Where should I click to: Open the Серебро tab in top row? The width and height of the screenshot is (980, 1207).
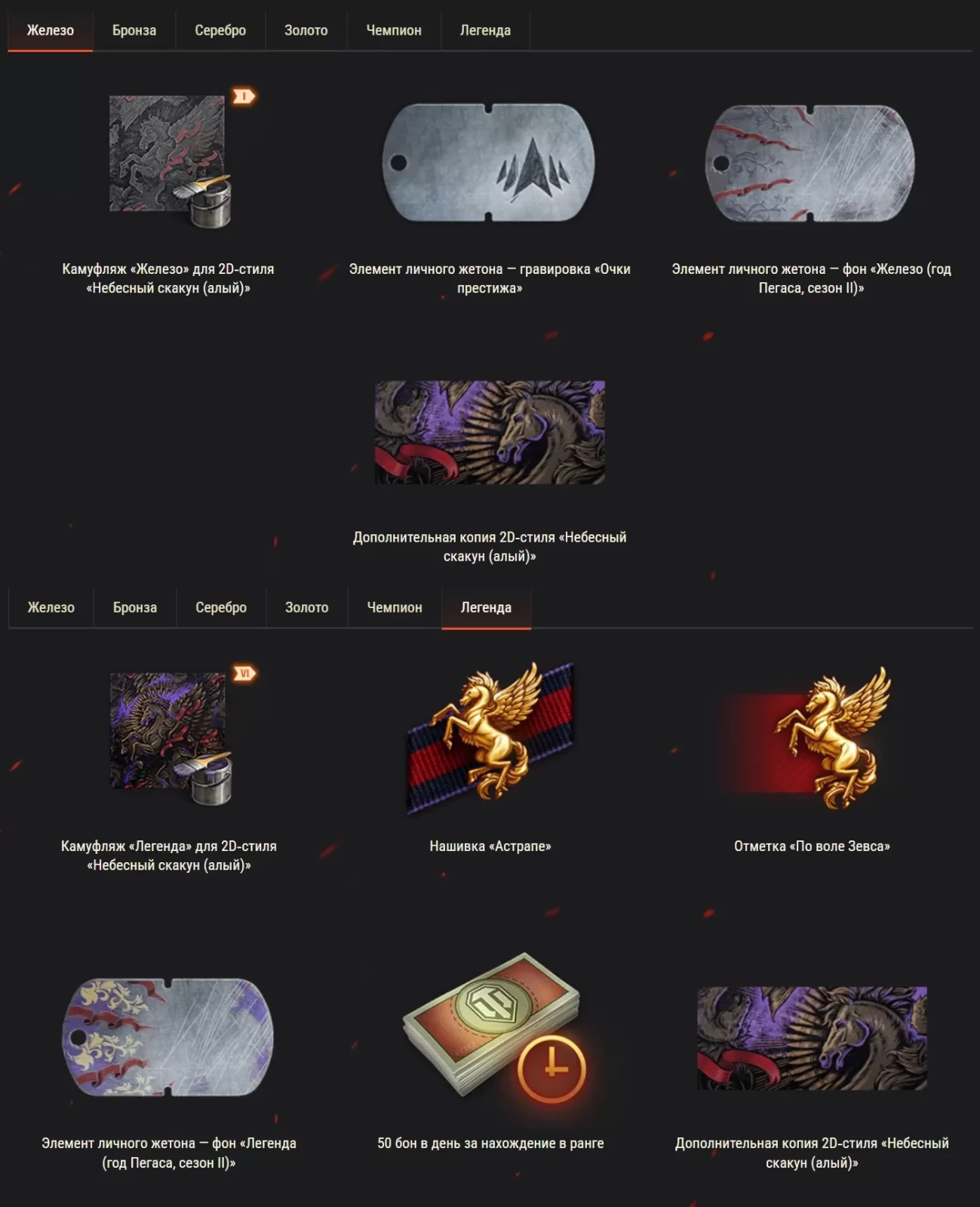220,30
